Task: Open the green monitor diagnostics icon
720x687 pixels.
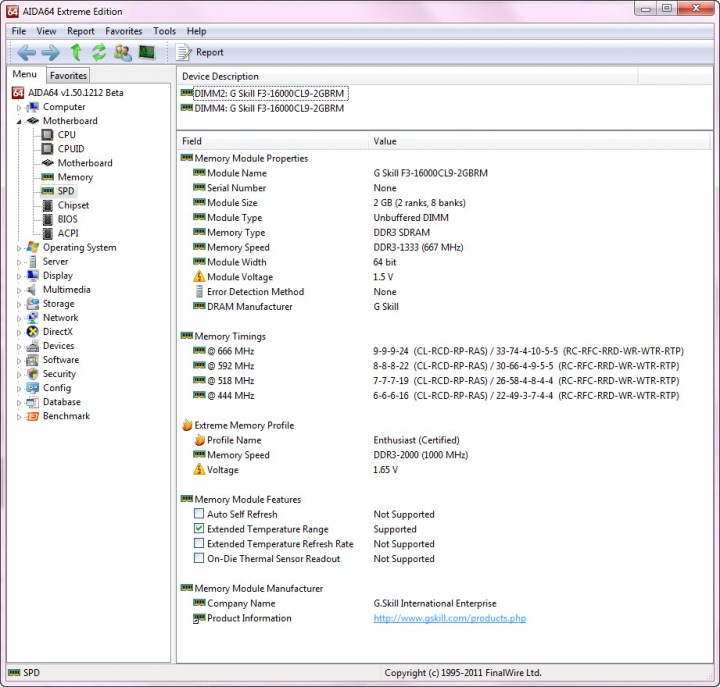Action: tap(147, 52)
